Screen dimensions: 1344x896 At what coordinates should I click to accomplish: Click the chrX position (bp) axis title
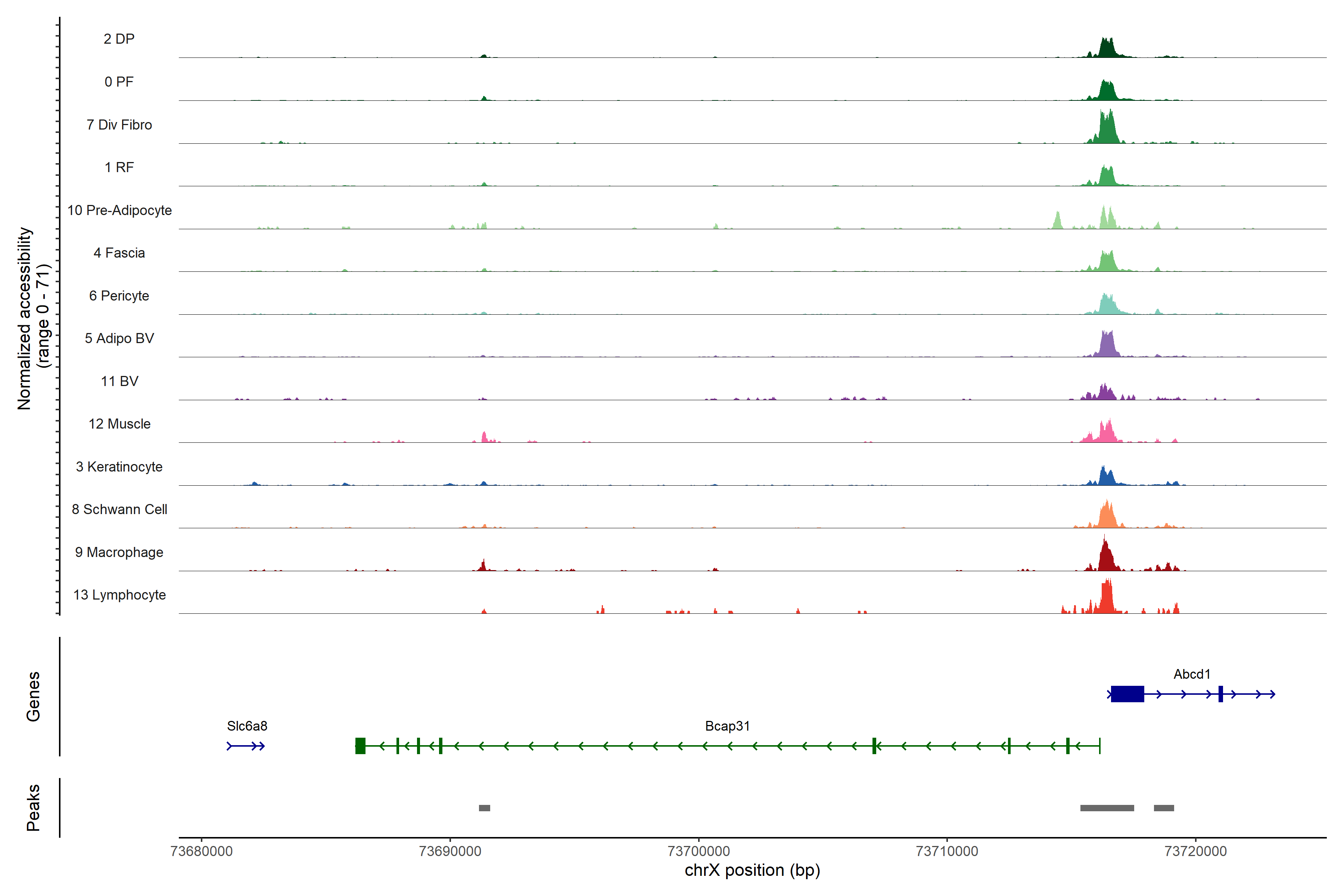pos(752,870)
